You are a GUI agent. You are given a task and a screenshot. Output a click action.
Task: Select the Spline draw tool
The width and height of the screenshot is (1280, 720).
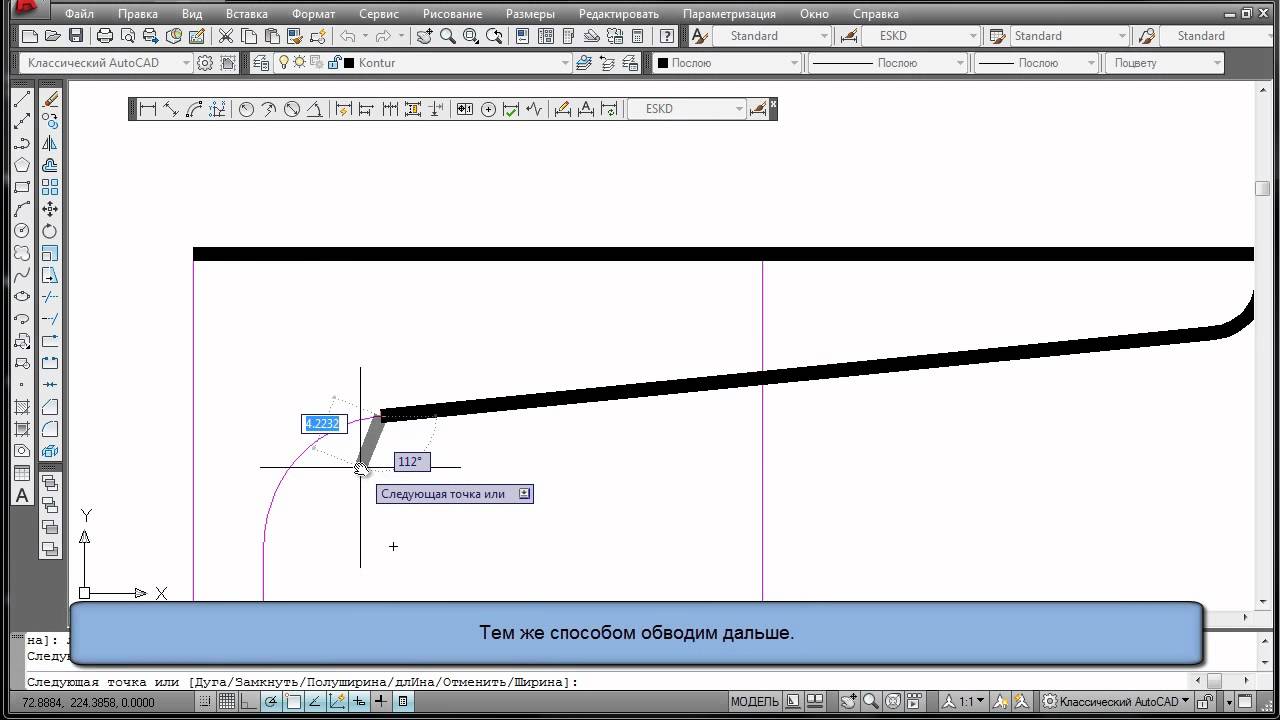point(21,275)
